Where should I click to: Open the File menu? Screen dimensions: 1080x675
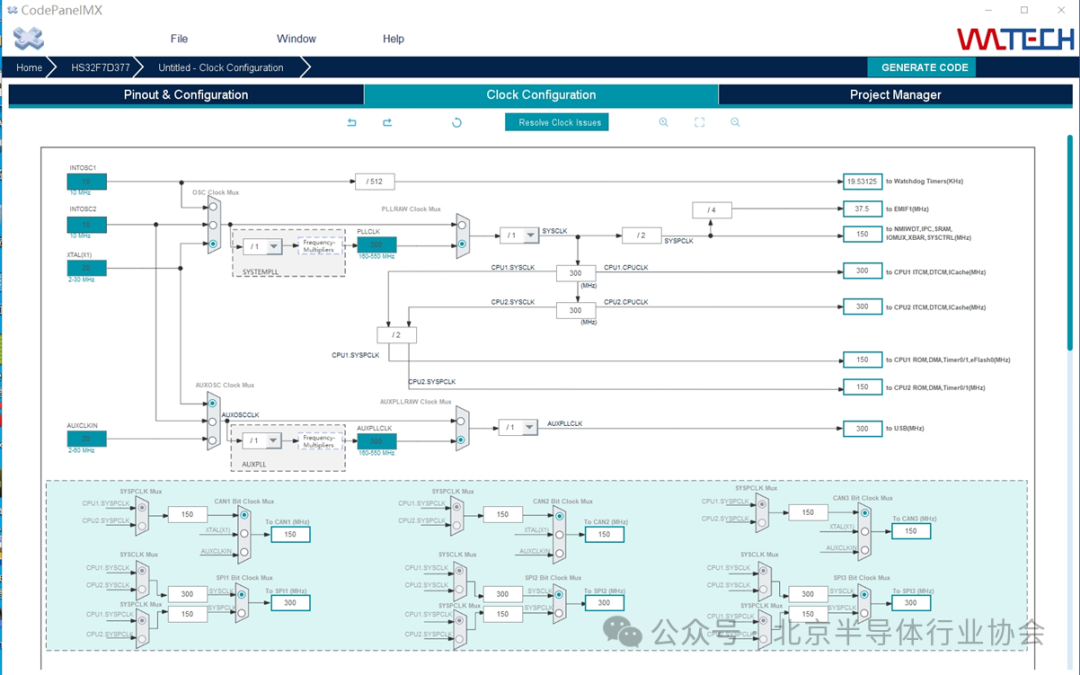click(179, 39)
